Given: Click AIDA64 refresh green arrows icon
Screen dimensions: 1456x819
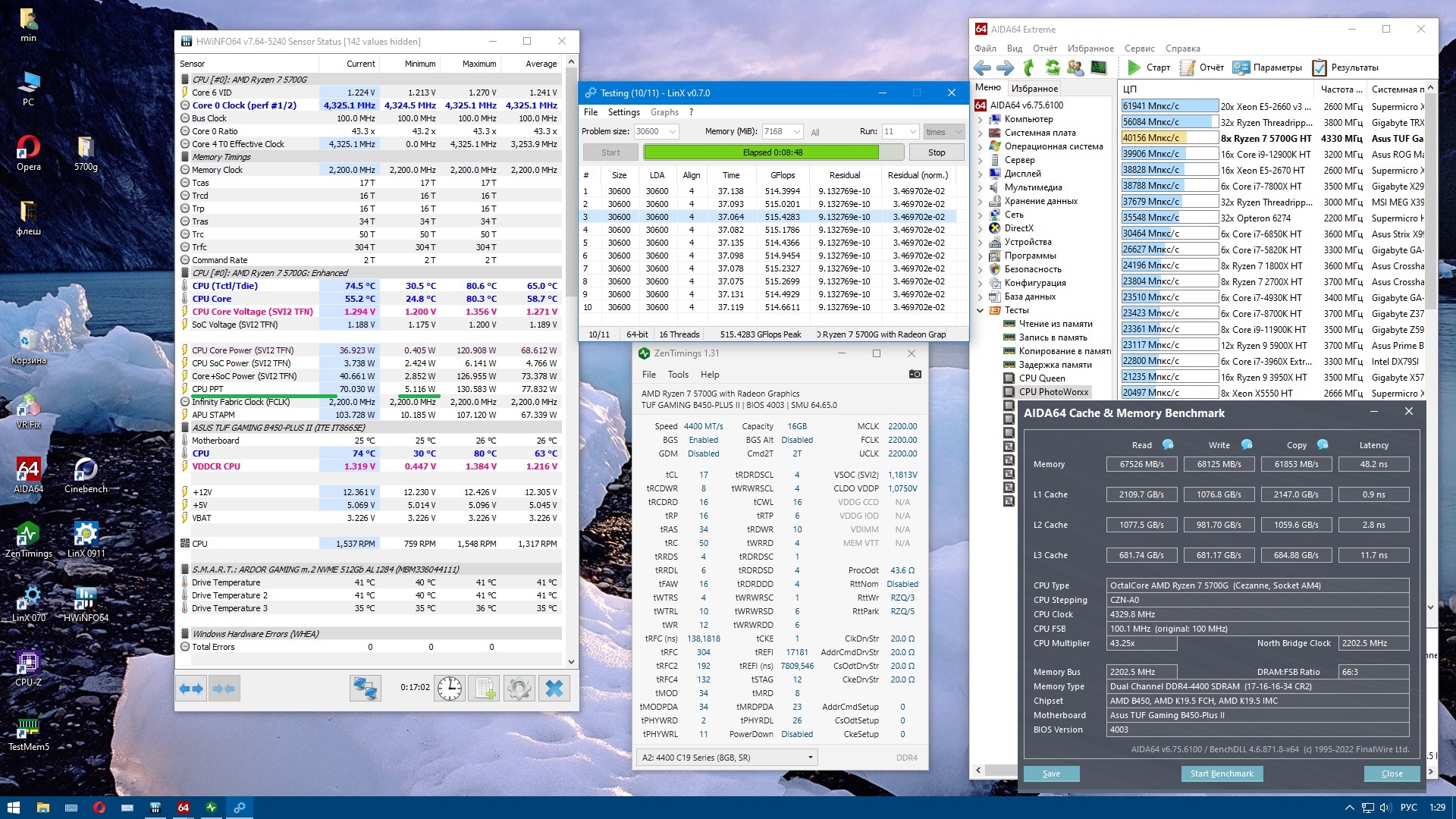Looking at the screenshot, I should click(x=1052, y=67).
